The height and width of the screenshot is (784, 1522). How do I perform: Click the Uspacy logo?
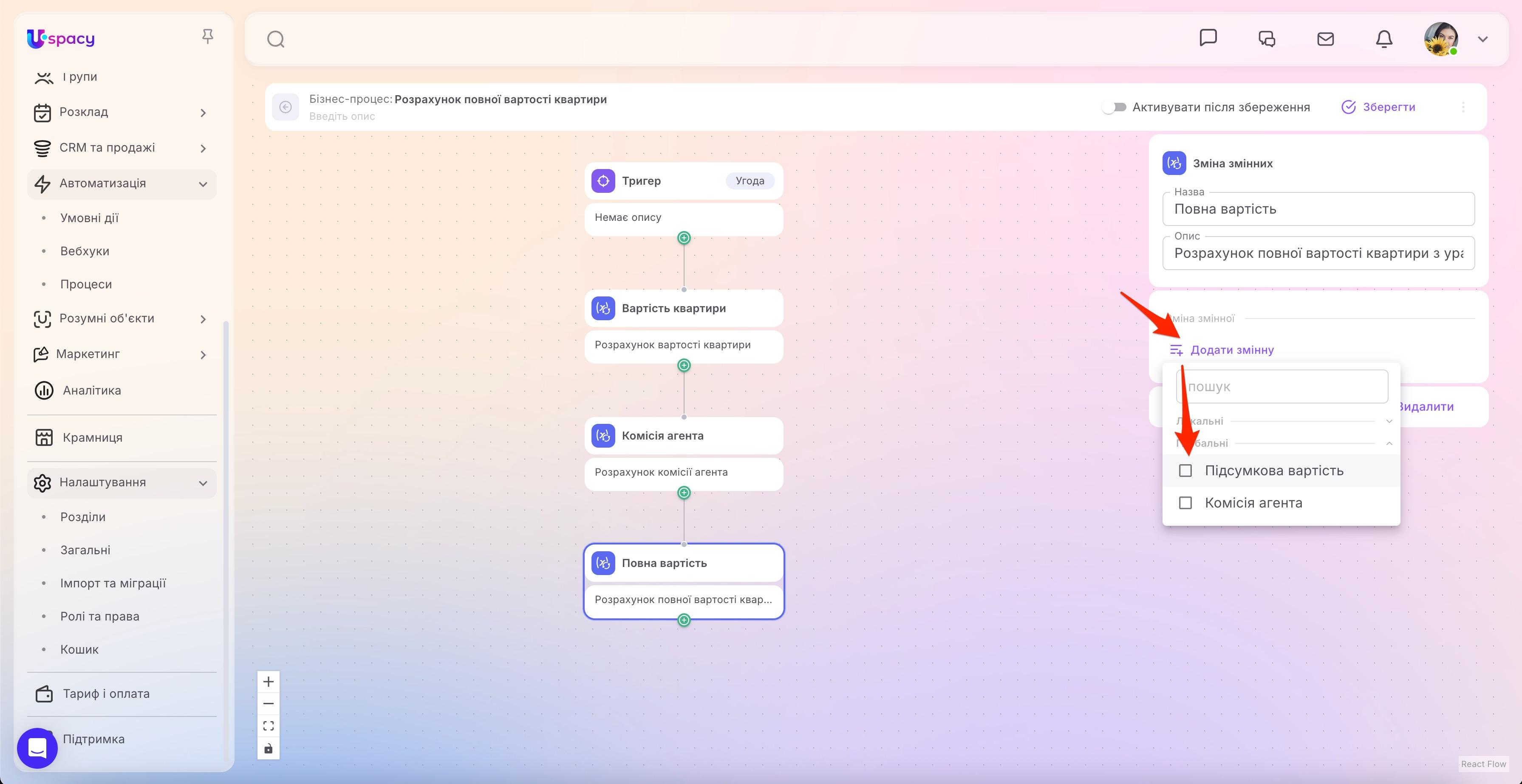[60, 39]
